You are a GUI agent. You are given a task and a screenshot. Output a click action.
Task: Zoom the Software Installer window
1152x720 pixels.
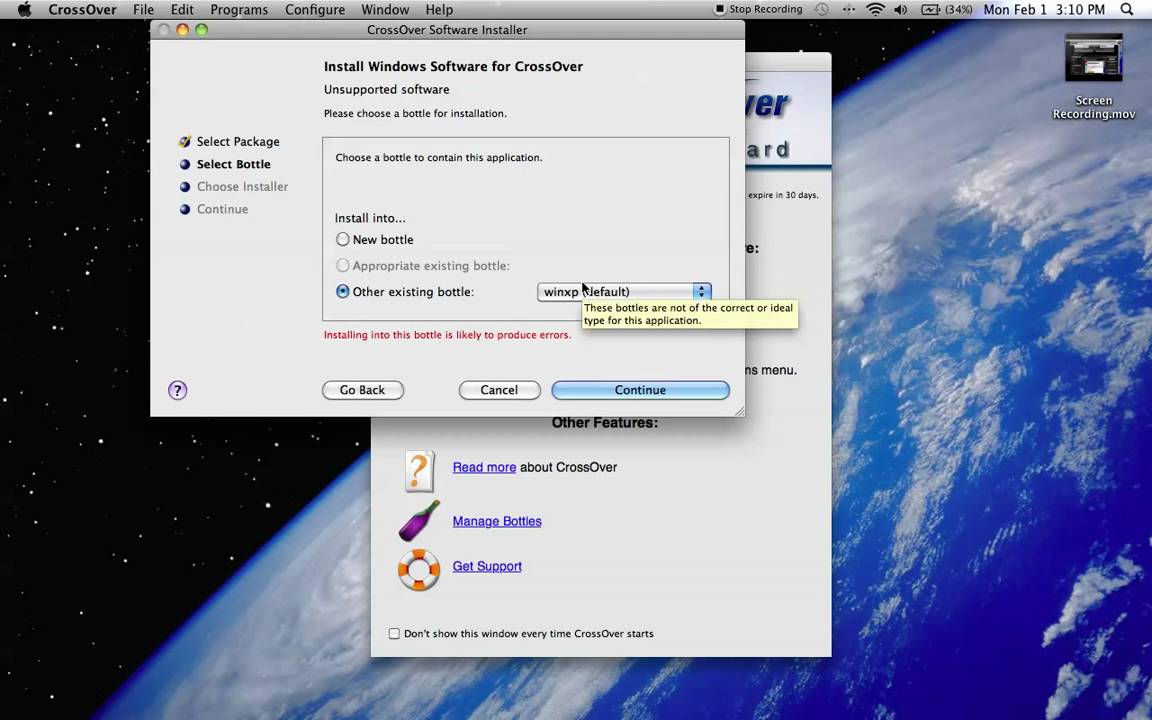point(201,29)
